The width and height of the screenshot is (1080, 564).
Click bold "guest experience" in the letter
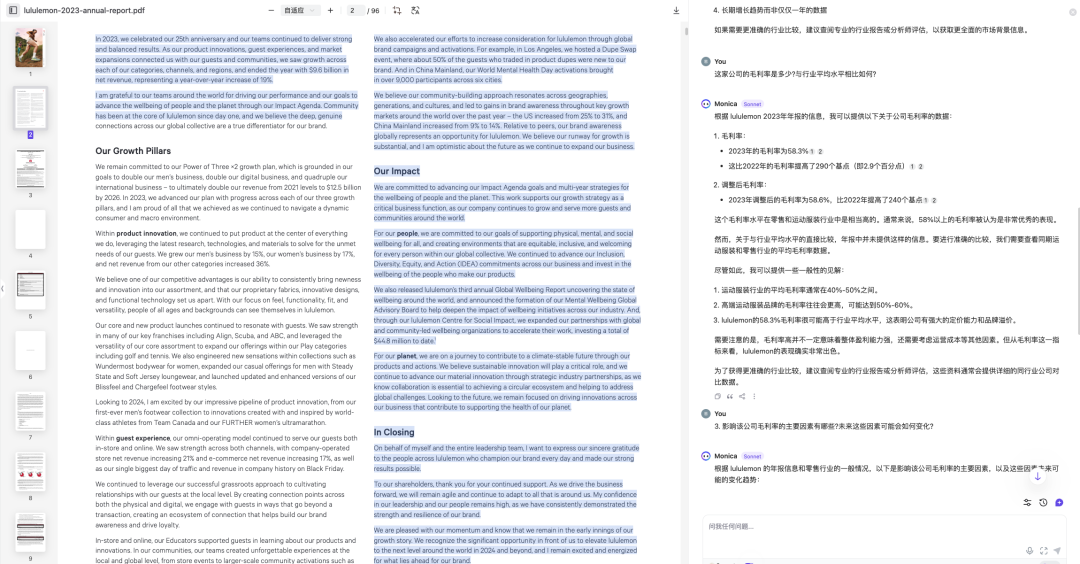click(143, 438)
